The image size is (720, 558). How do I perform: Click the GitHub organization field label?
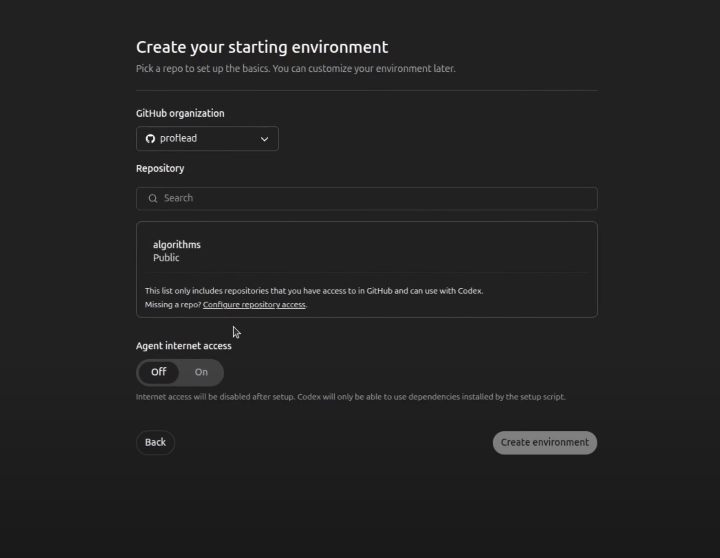click(x=180, y=113)
